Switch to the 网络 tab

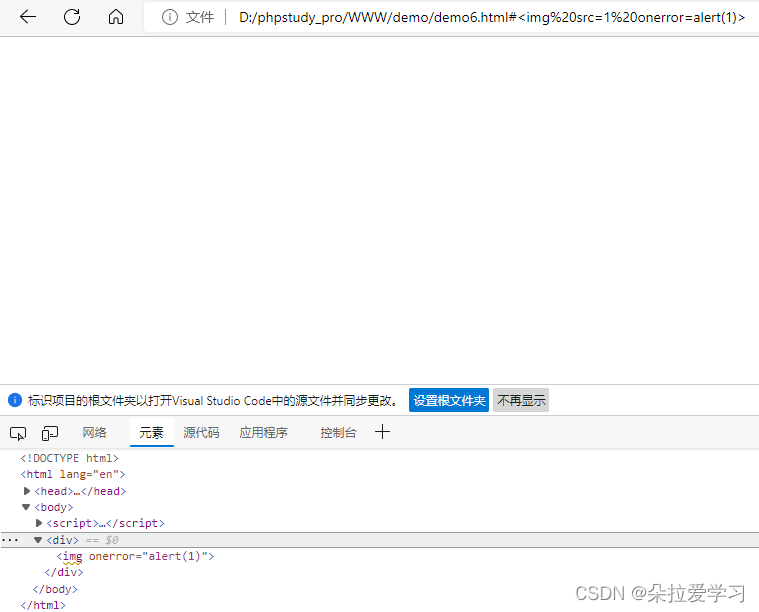point(95,433)
